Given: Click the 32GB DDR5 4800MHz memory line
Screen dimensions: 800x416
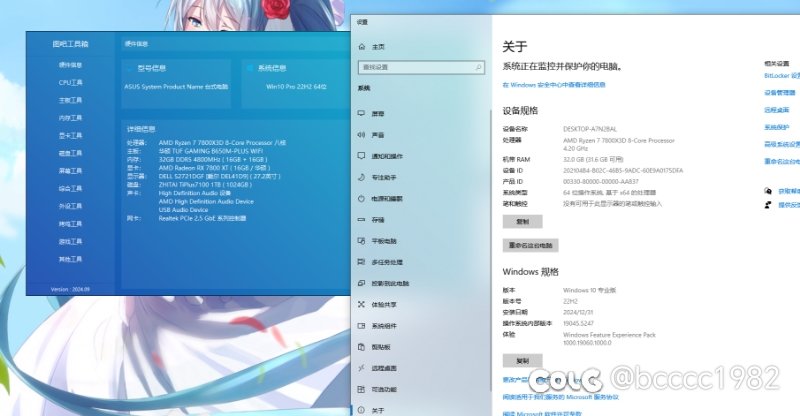Looking at the screenshot, I should coord(213,159).
